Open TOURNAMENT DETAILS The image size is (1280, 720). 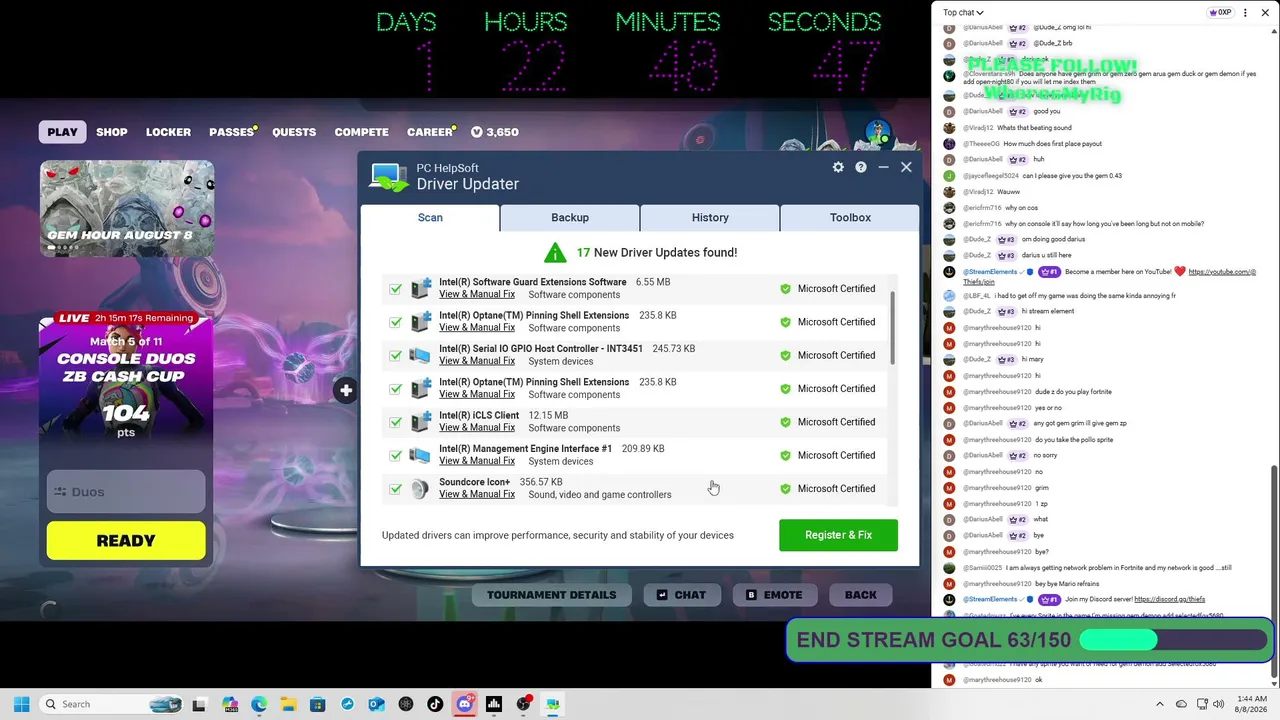point(551,595)
